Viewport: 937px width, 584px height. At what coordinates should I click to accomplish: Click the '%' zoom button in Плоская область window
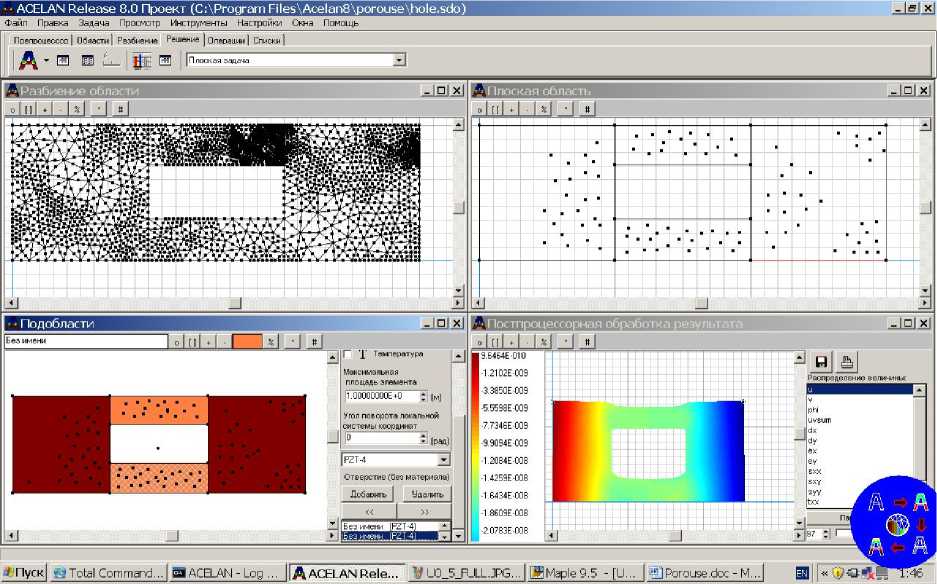pos(543,108)
